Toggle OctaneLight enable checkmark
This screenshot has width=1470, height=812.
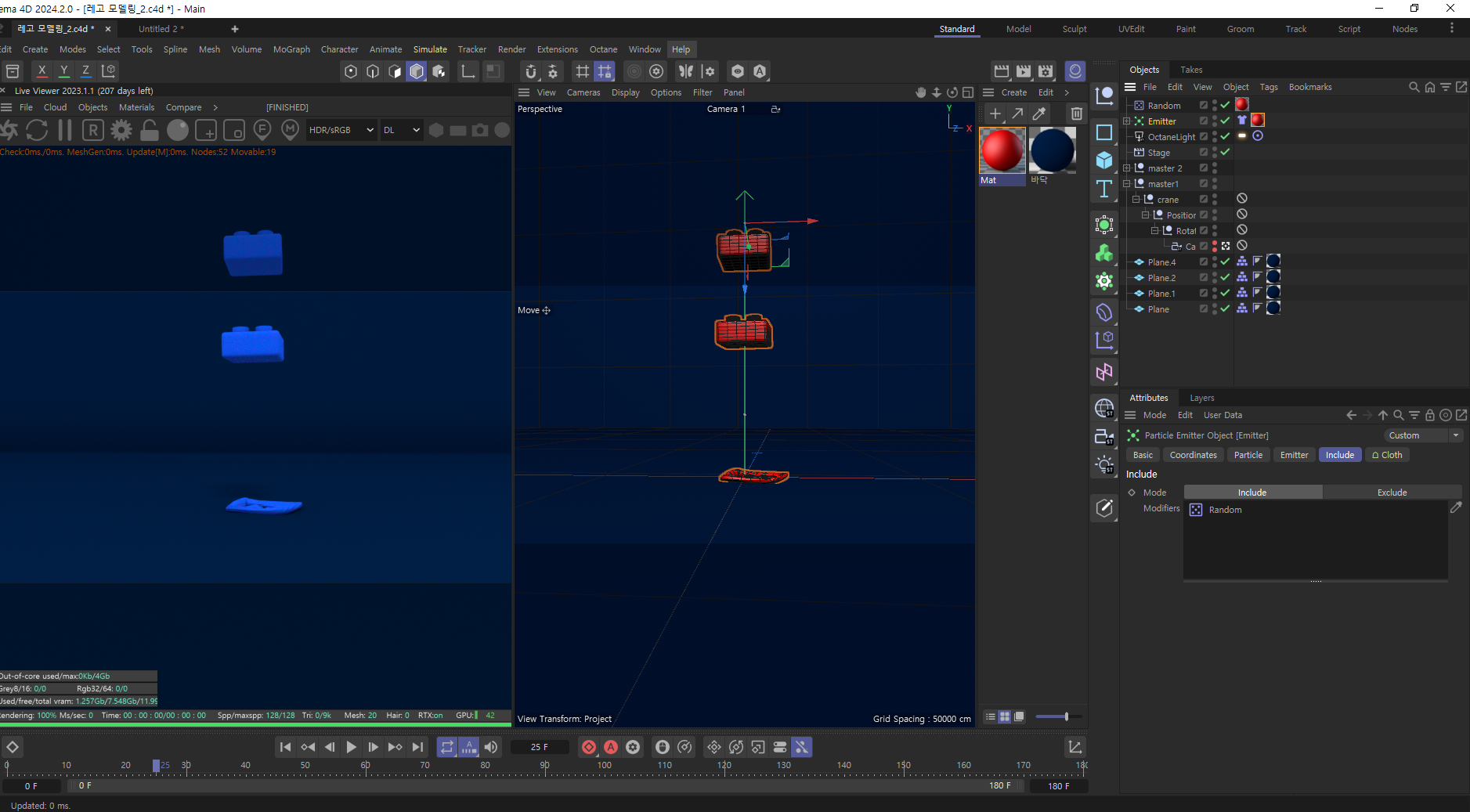click(1225, 136)
